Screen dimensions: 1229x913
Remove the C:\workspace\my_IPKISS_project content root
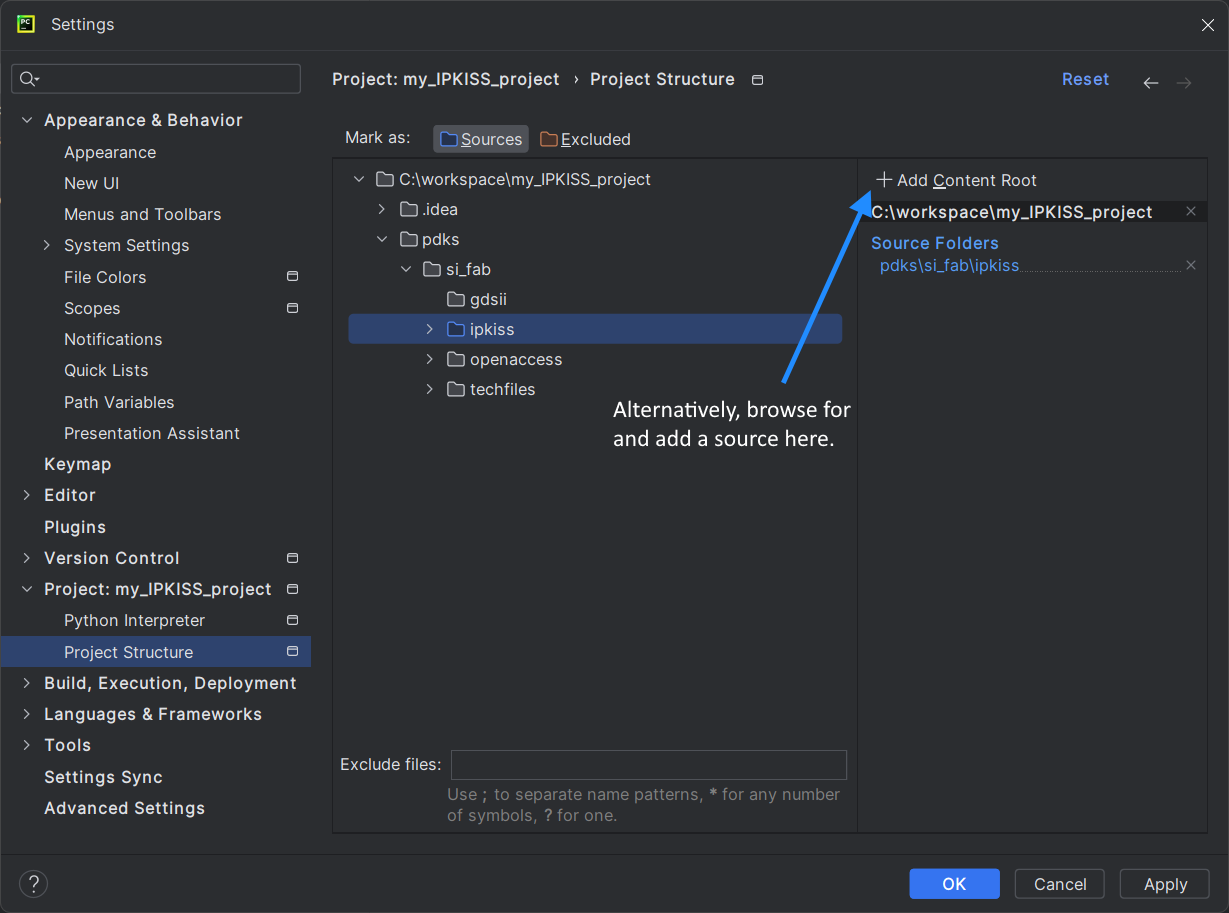(1190, 212)
